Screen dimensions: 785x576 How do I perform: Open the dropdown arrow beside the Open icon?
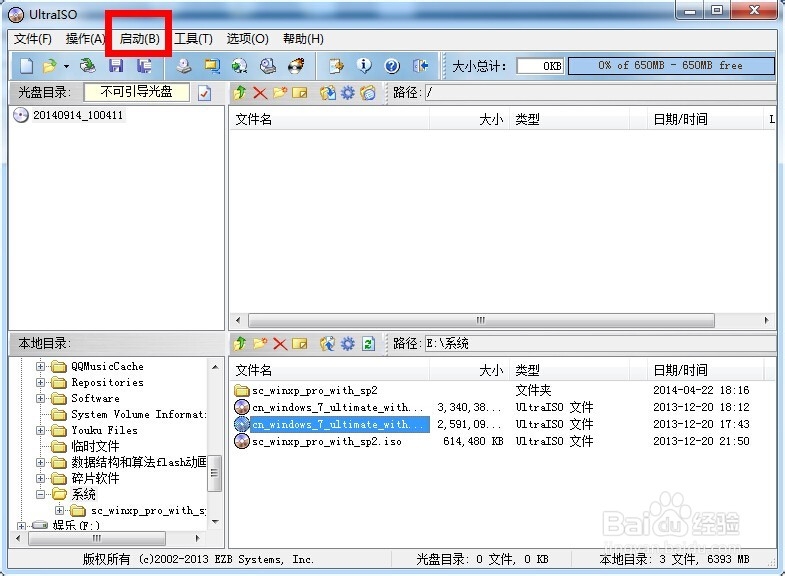pyautogui.click(x=66, y=66)
